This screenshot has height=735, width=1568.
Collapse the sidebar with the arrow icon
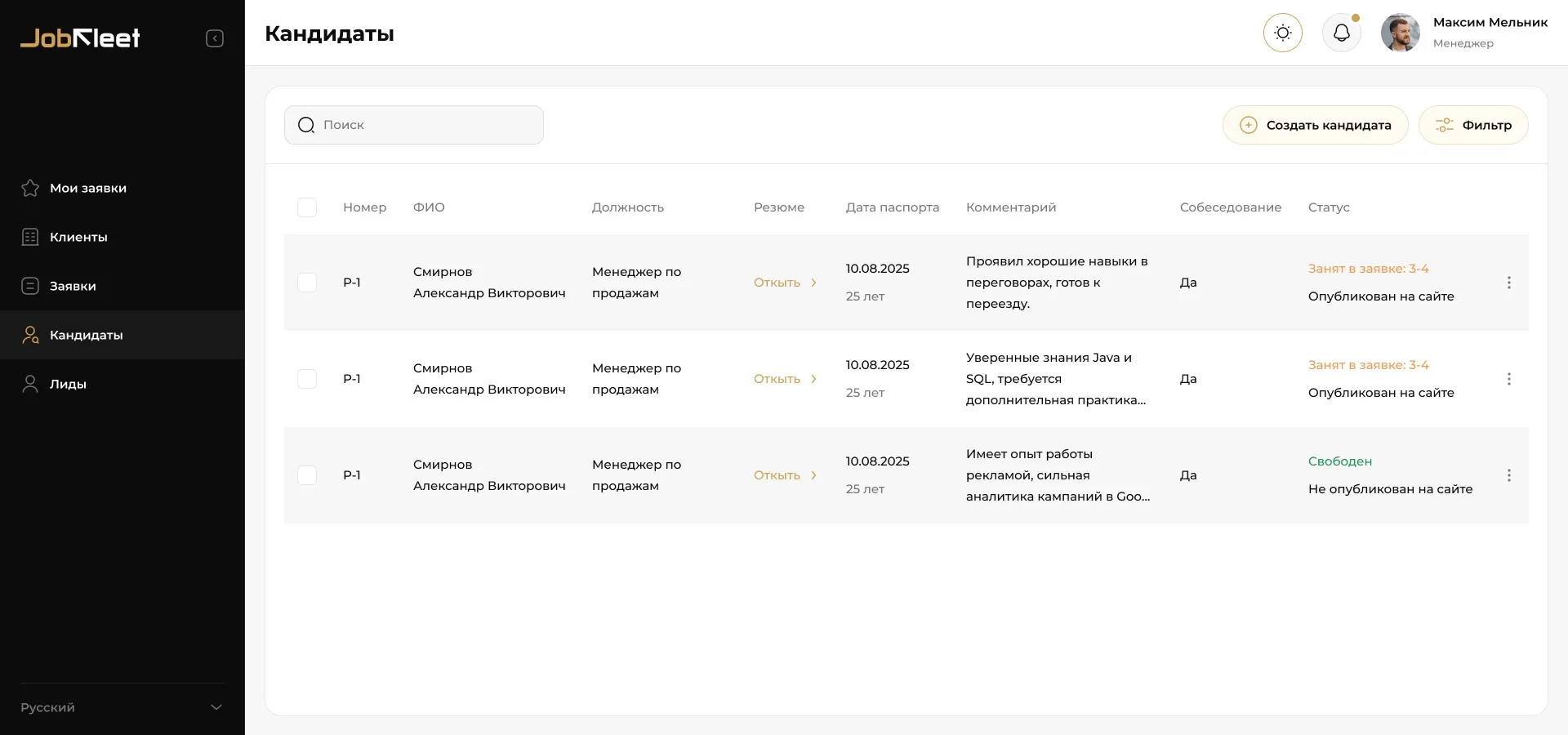point(215,38)
